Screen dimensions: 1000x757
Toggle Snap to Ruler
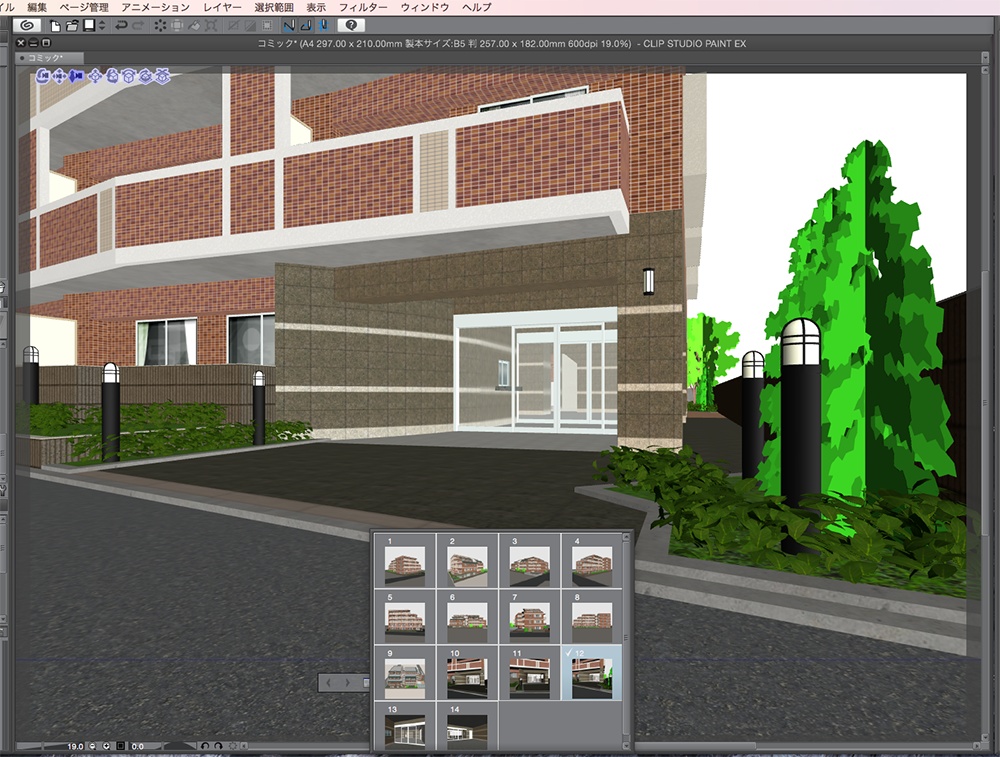[x=289, y=26]
